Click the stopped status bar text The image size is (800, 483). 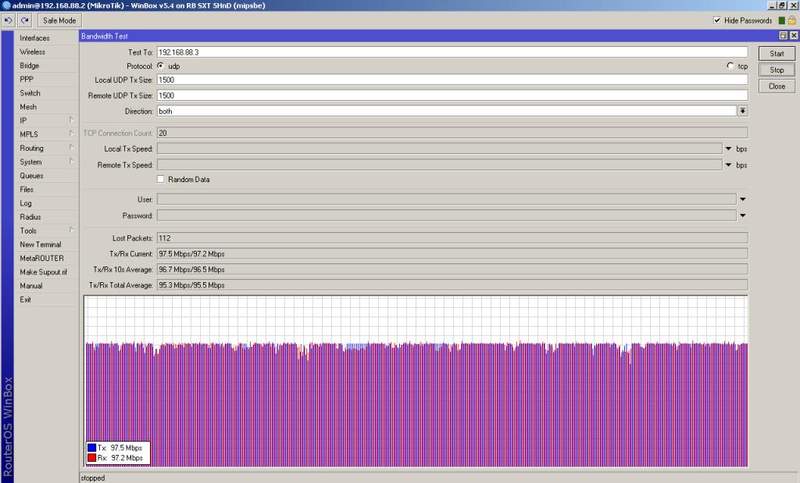tap(93, 478)
